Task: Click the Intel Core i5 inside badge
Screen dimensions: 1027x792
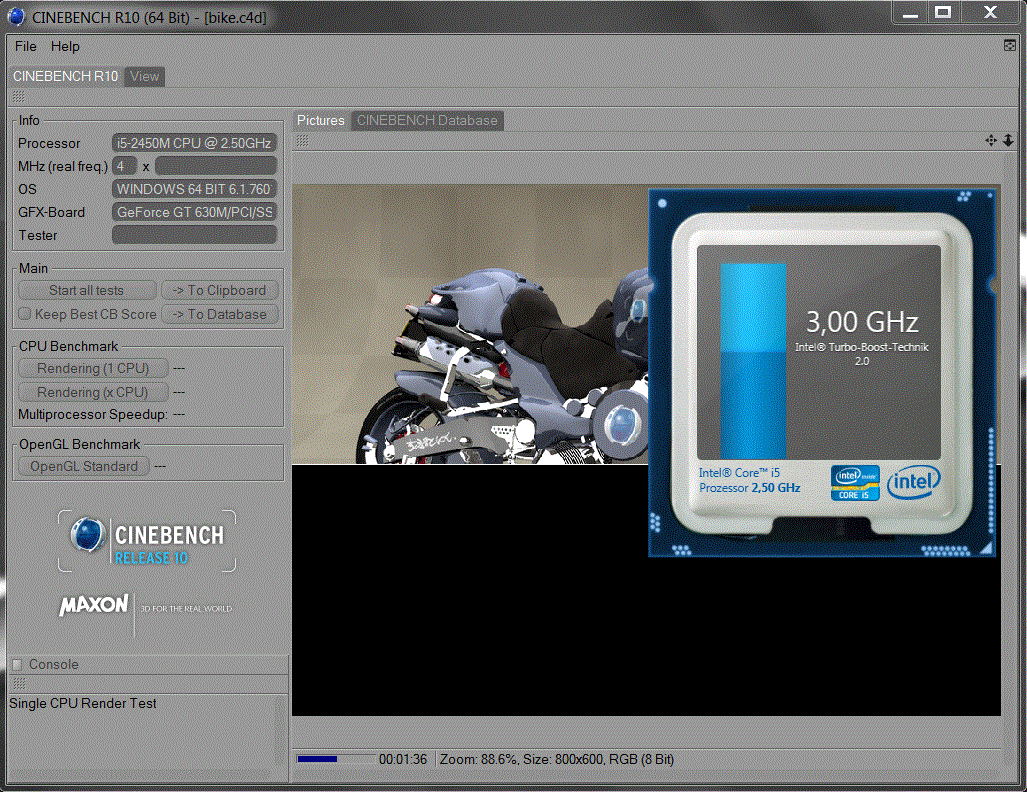Action: pyautogui.click(x=855, y=483)
